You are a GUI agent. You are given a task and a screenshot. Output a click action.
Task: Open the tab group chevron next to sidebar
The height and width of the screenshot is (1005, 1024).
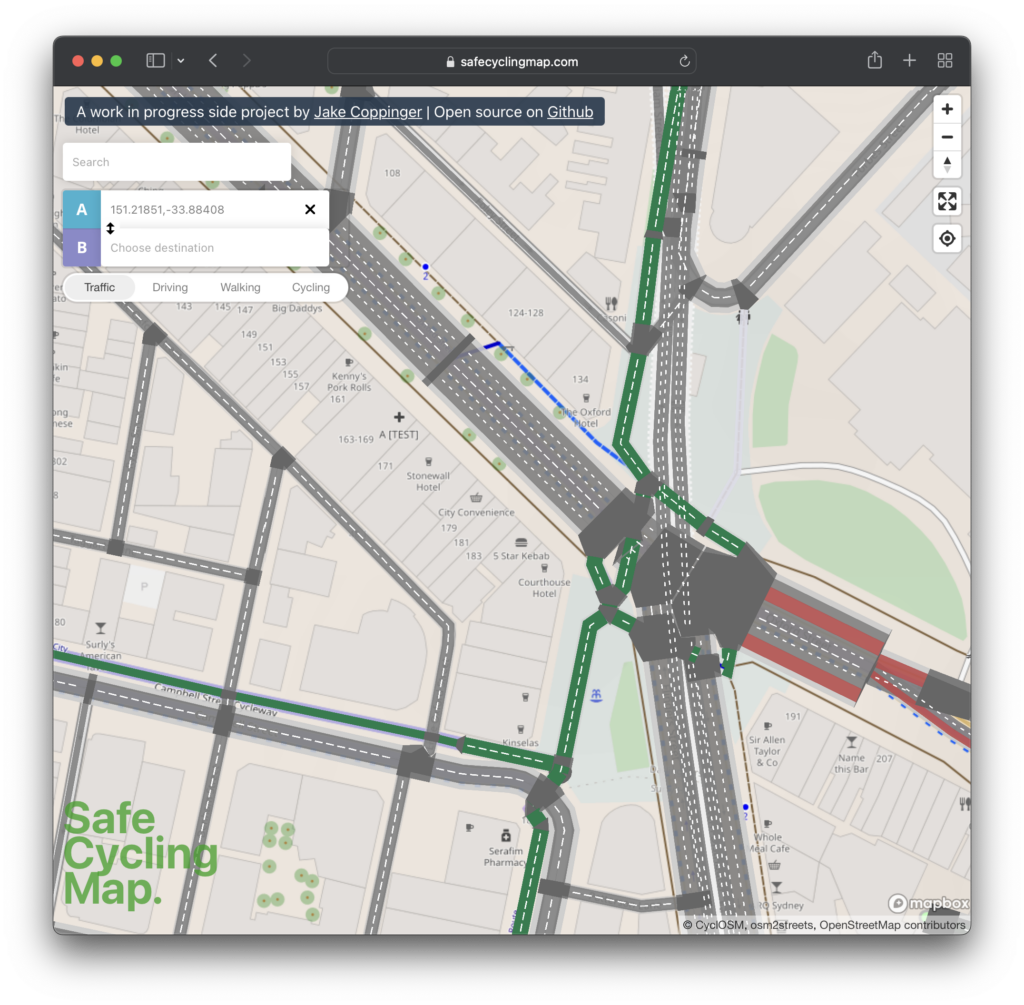[179, 60]
